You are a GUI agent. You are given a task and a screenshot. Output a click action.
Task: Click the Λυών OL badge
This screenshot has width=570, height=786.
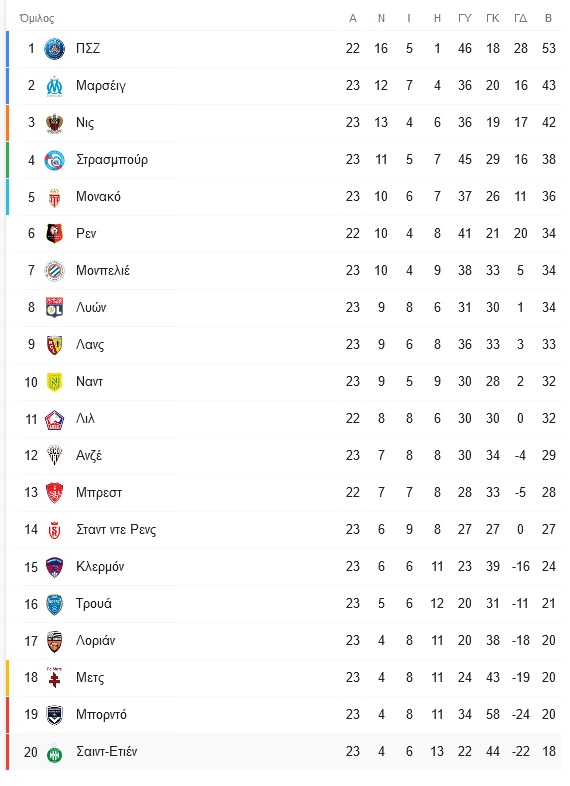coord(54,308)
